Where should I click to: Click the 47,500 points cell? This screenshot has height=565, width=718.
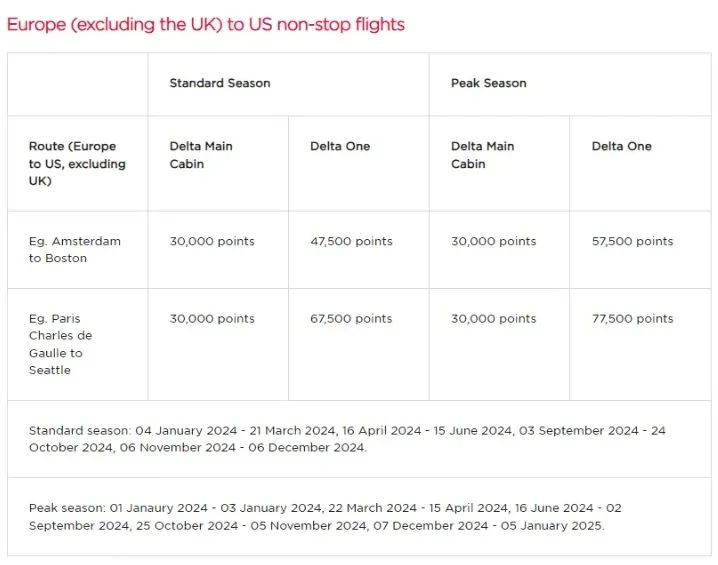(351, 241)
